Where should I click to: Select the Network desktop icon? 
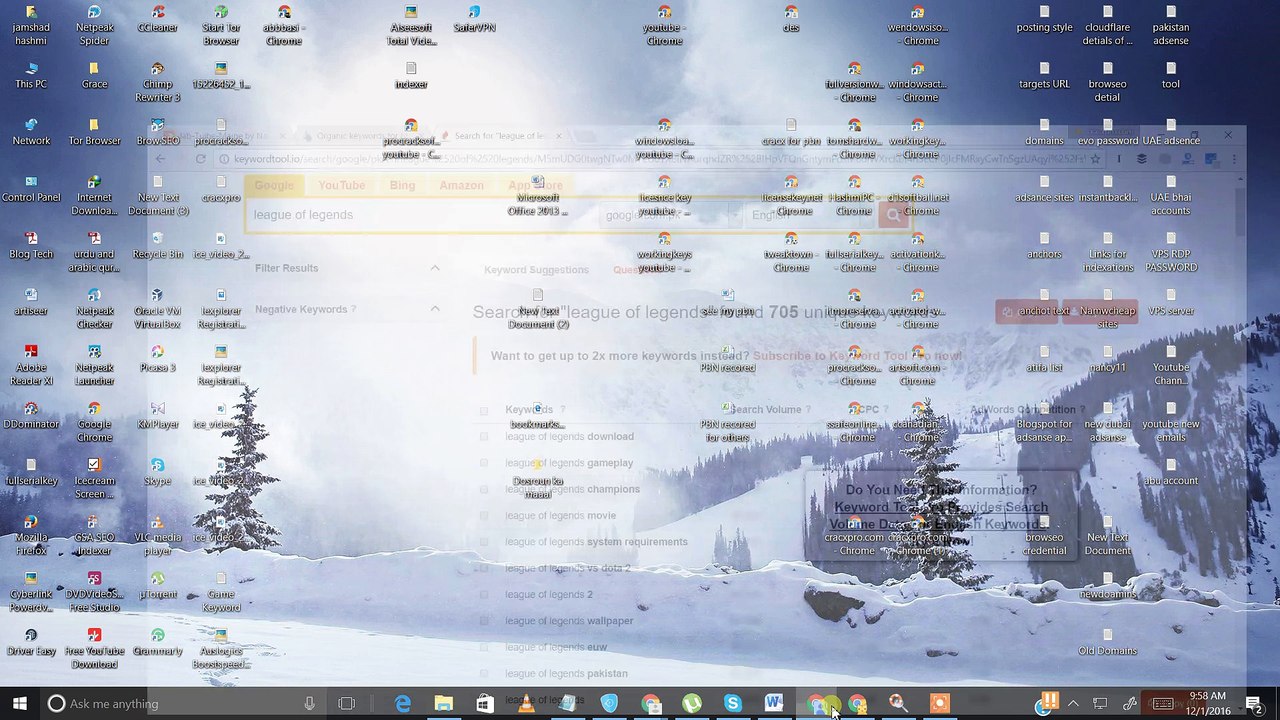[31, 133]
